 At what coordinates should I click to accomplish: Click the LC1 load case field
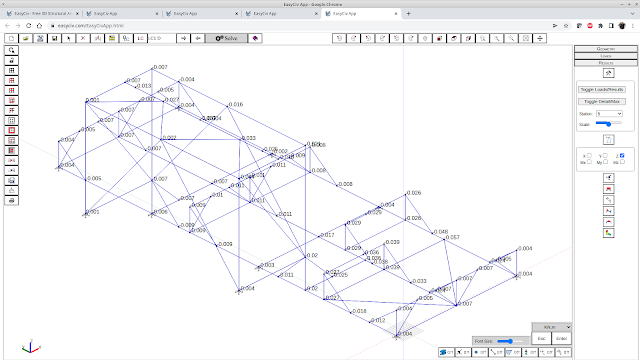161,38
